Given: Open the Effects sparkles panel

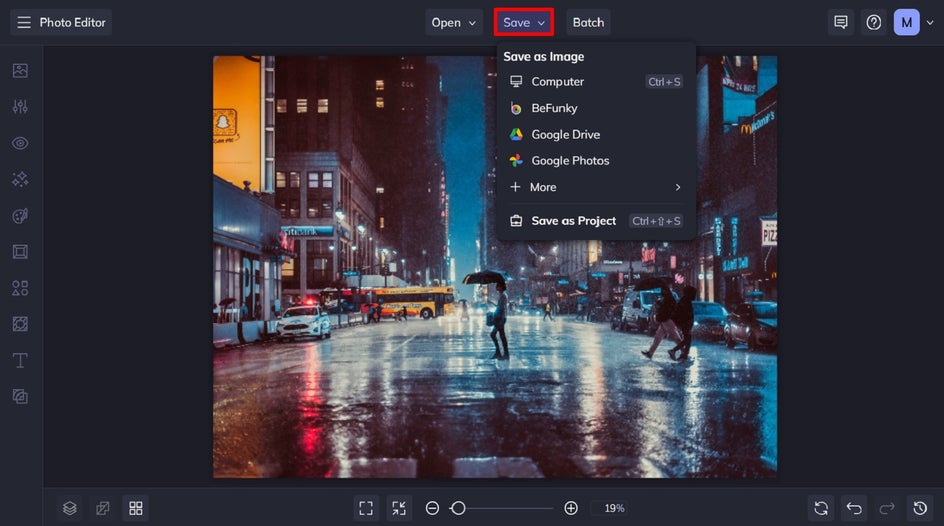Looking at the screenshot, I should coord(20,179).
